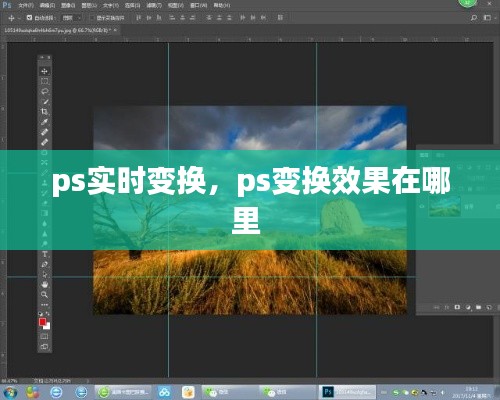Select the Rectangular Marquee tool
Screen dimensions: 500x400
(44, 81)
